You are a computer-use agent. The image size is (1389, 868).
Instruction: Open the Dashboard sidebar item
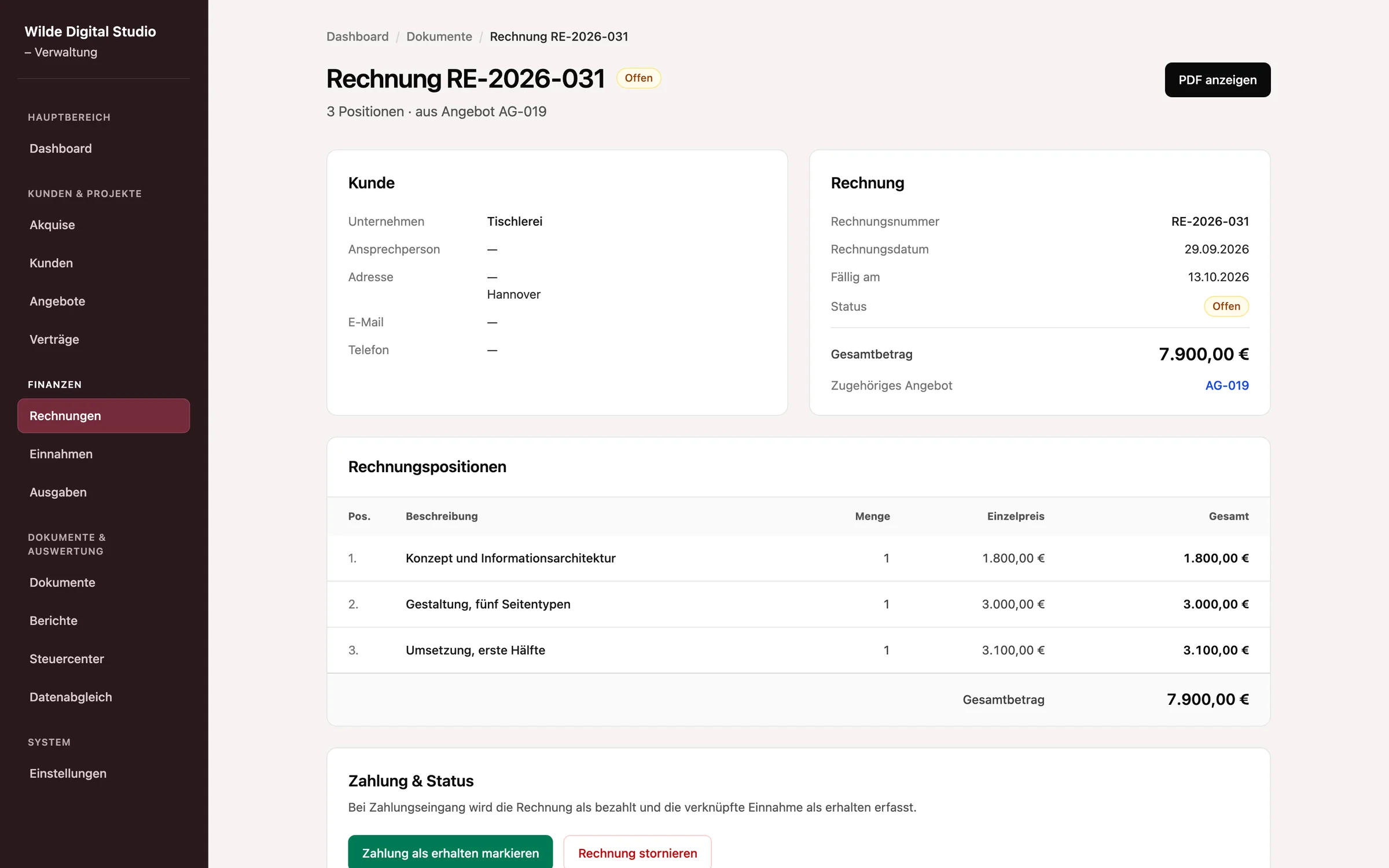coord(104,149)
